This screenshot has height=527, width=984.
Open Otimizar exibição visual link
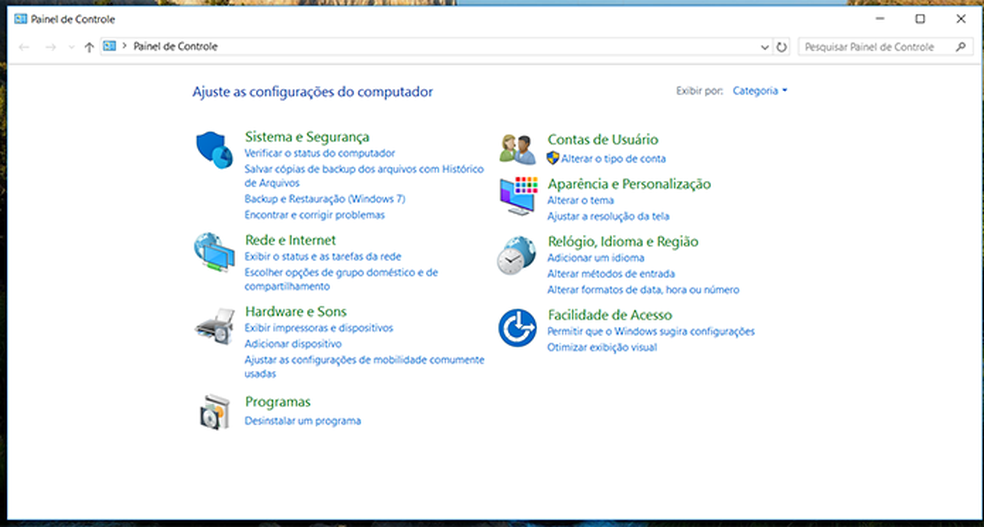pyautogui.click(x=602, y=347)
